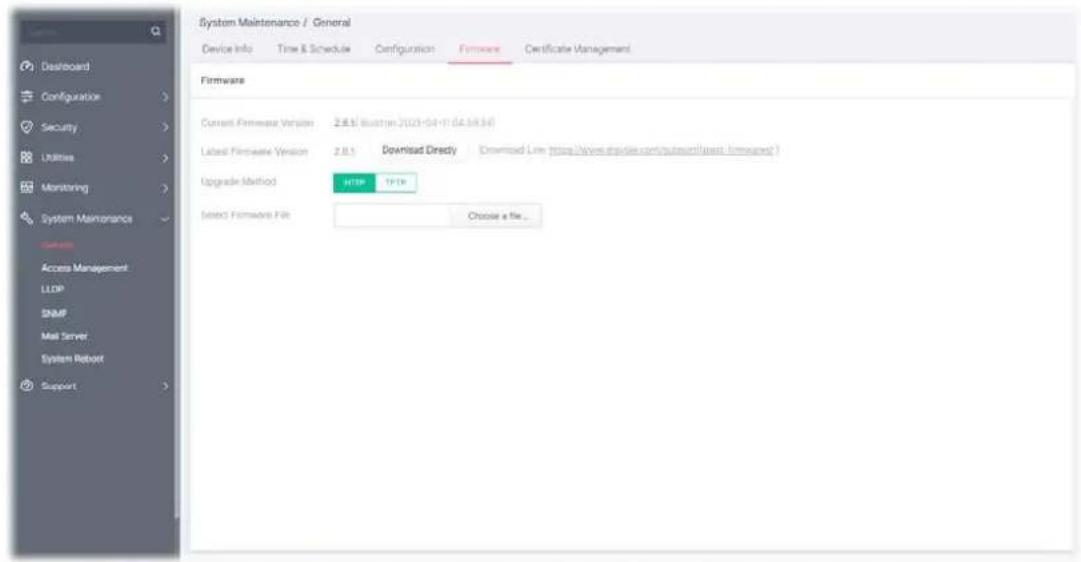The width and height of the screenshot is (1081, 562).
Task: Click the Dashboard gauge icon
Action: pos(27,66)
